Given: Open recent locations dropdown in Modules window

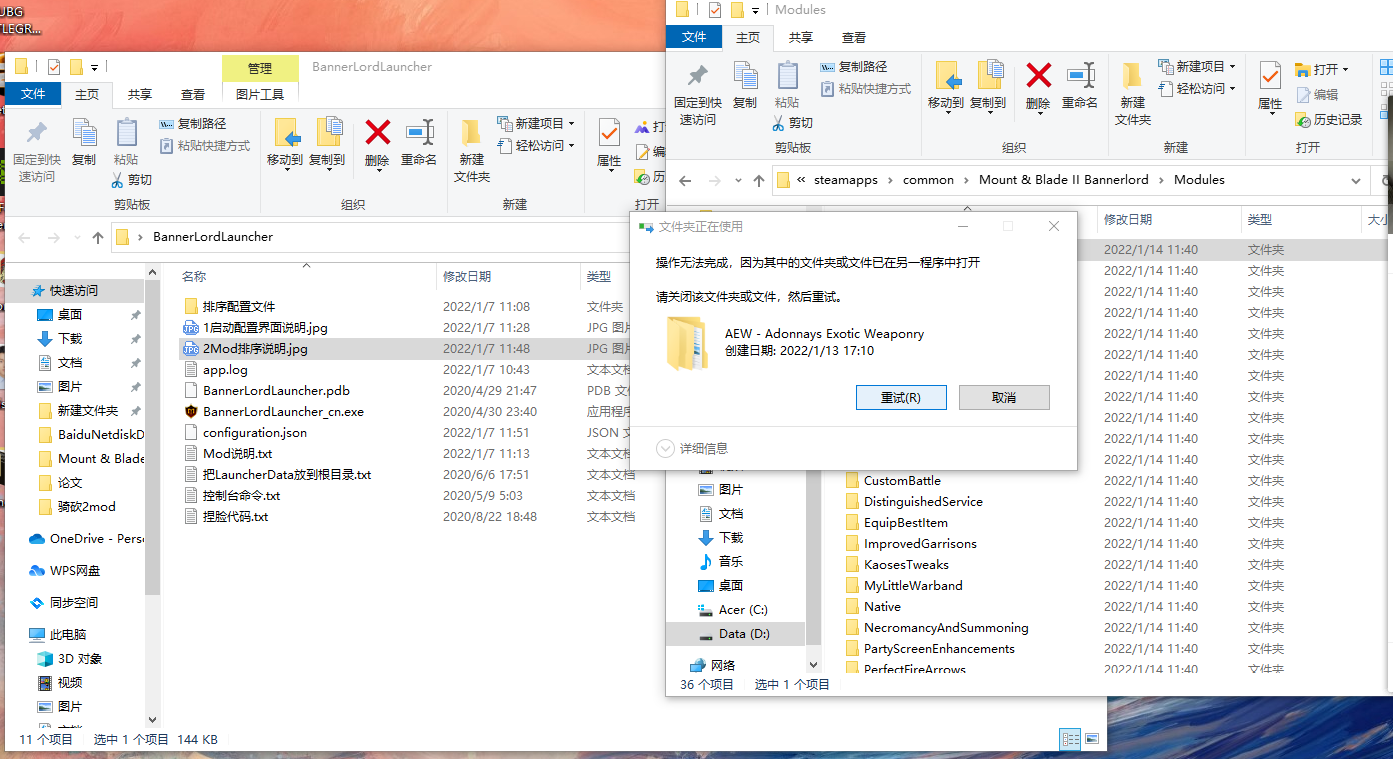Looking at the screenshot, I should (x=739, y=181).
